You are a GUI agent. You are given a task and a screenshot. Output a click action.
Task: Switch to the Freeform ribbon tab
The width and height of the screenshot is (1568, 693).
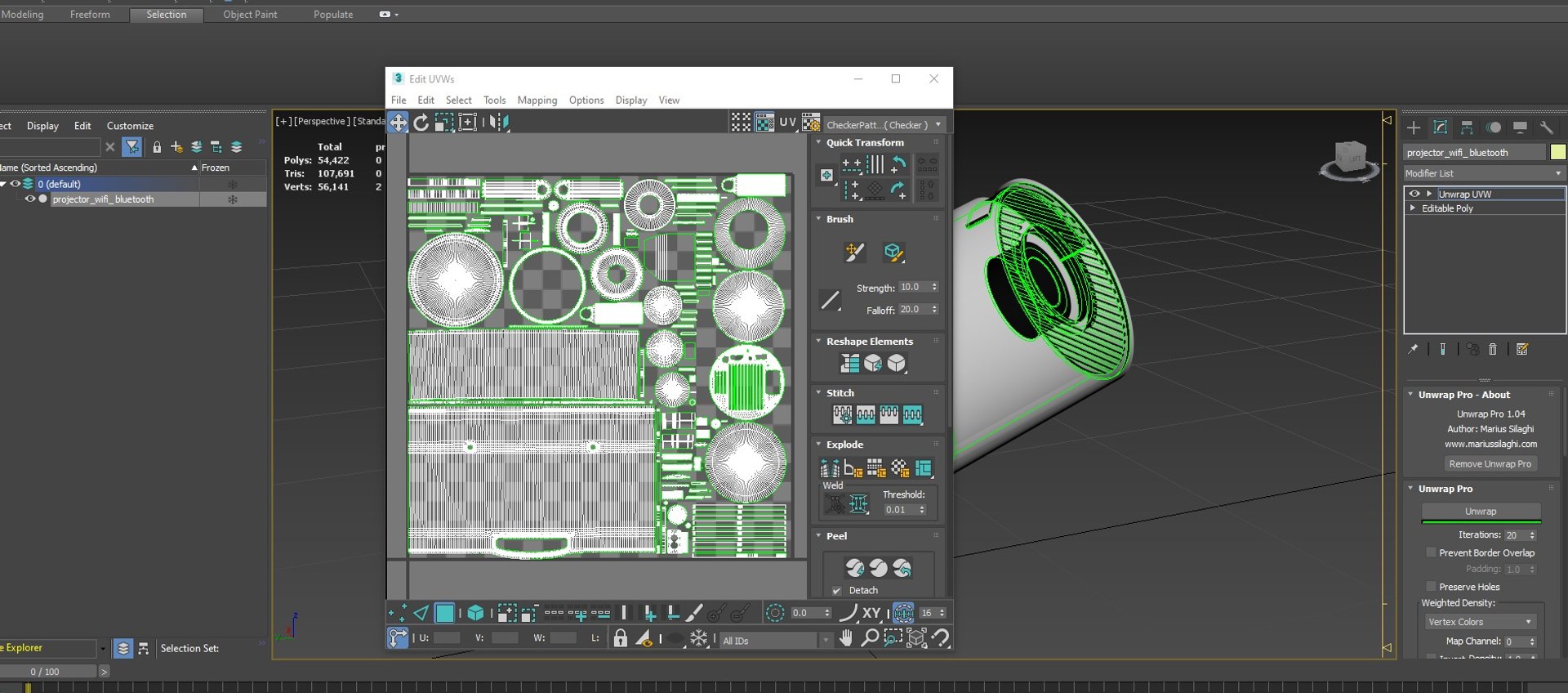pos(90,15)
